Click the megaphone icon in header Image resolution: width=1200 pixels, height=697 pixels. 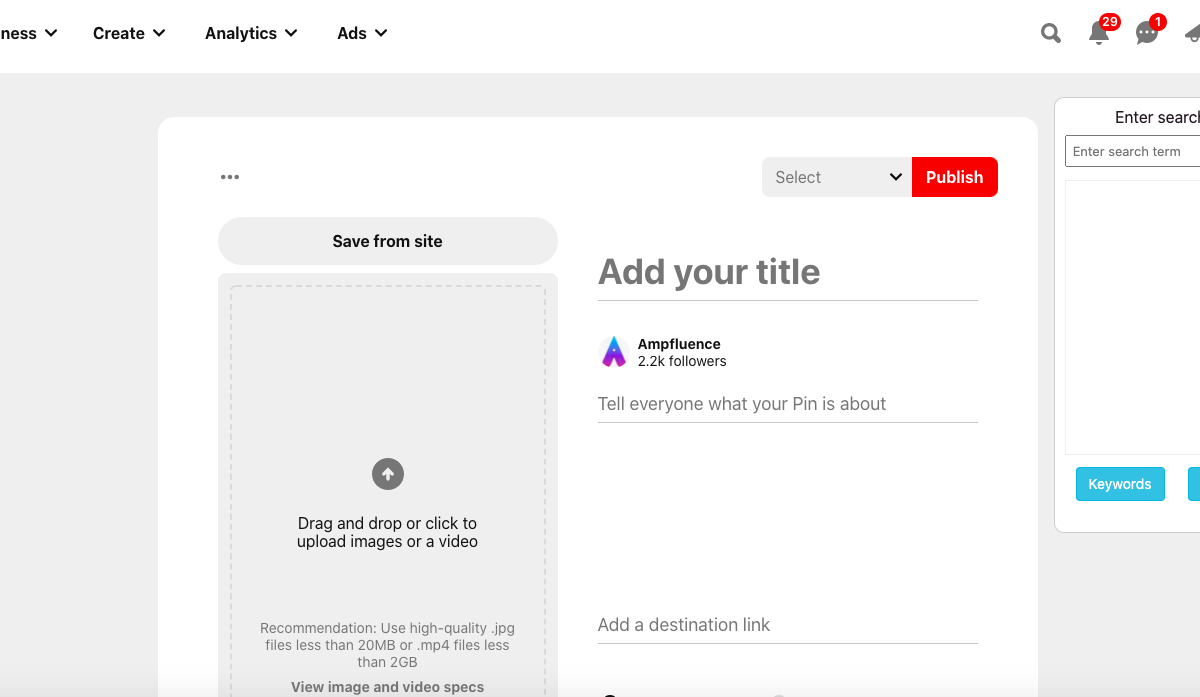1192,33
